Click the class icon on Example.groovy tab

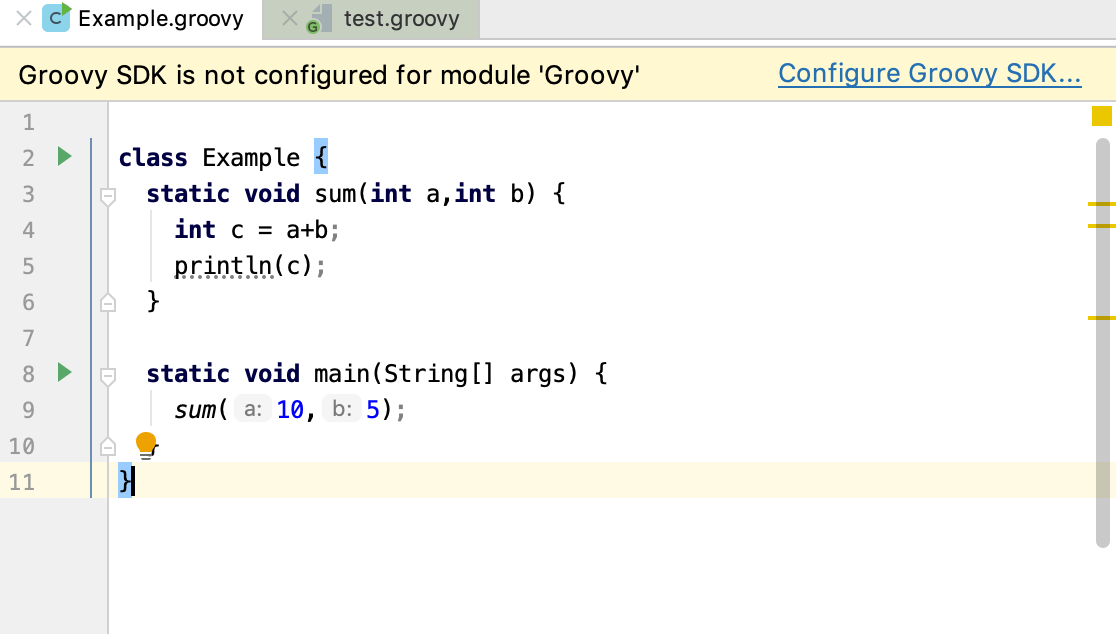pyautogui.click(x=55, y=17)
